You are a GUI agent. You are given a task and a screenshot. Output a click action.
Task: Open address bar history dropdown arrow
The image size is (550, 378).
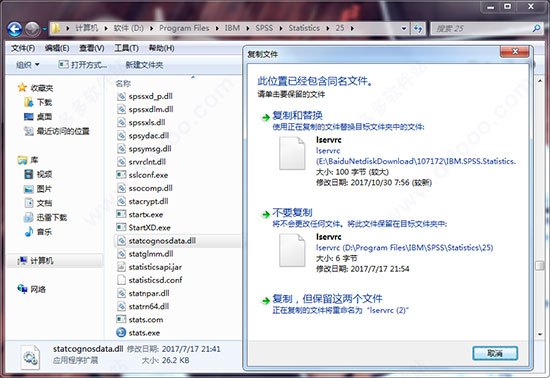coord(404,28)
